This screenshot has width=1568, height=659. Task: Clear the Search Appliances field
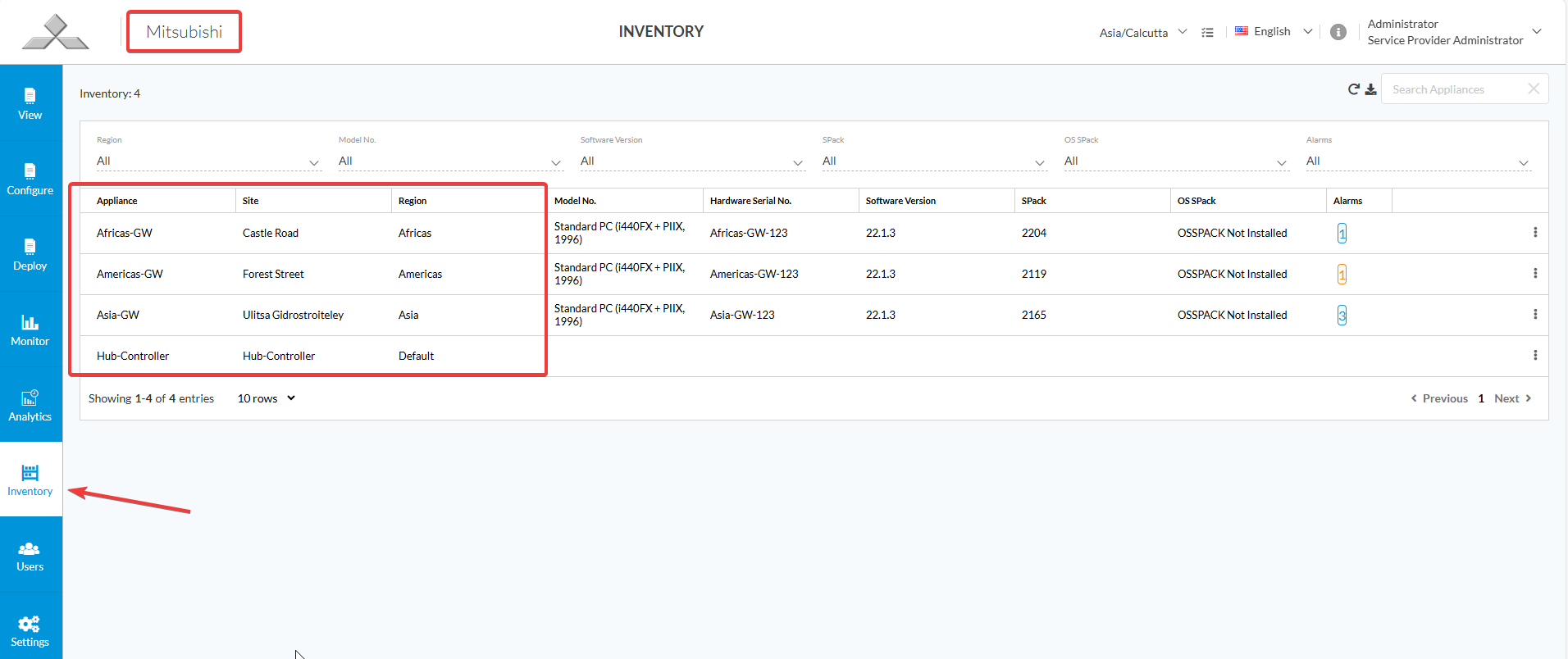[x=1534, y=89]
